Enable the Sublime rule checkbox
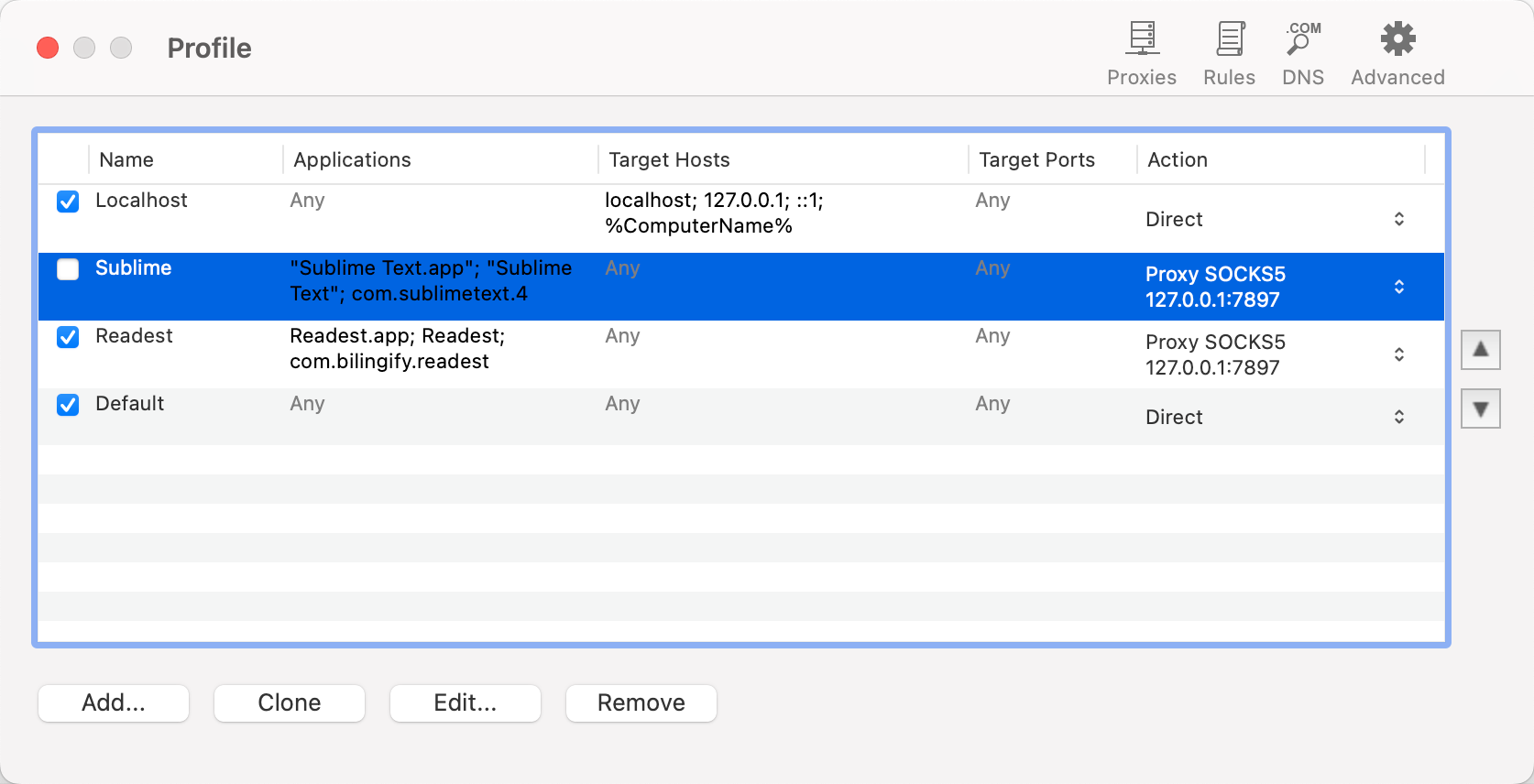The image size is (1534, 784). (68, 269)
